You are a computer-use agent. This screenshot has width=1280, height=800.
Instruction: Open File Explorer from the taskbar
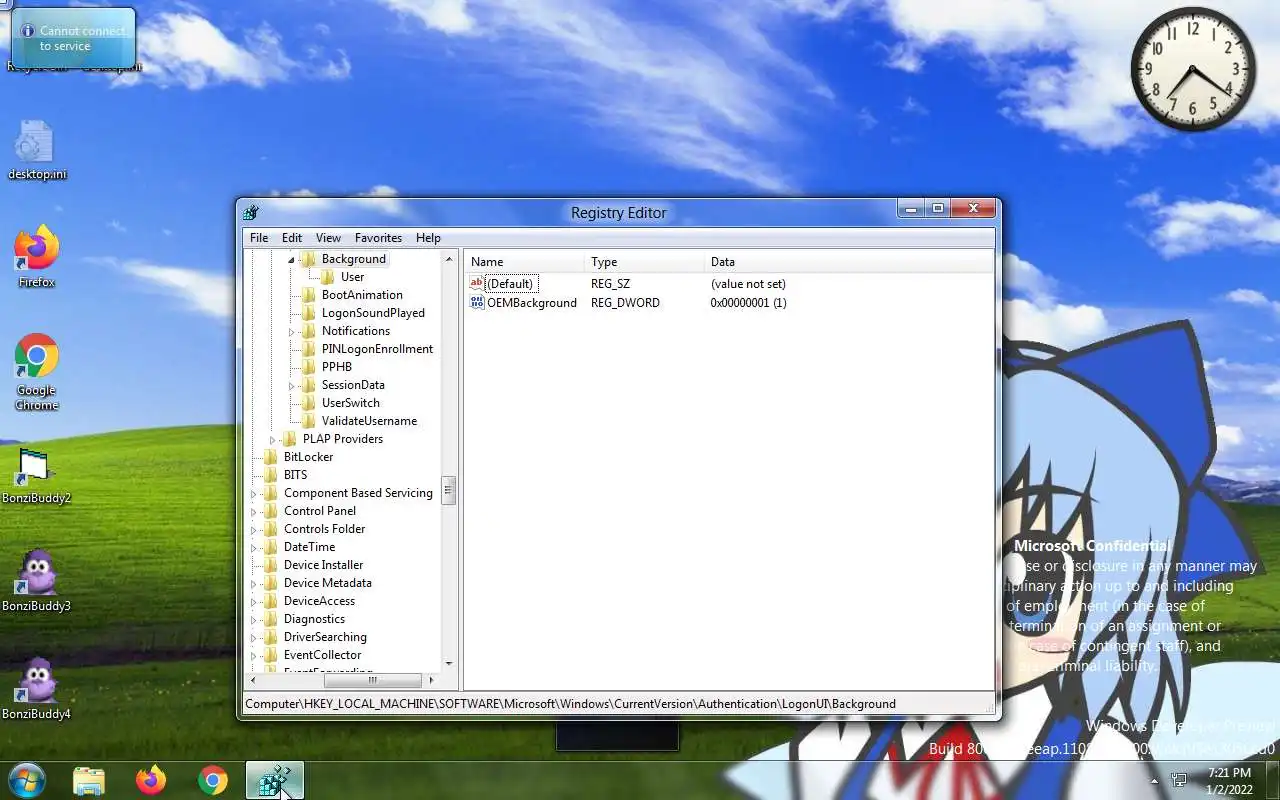89,780
